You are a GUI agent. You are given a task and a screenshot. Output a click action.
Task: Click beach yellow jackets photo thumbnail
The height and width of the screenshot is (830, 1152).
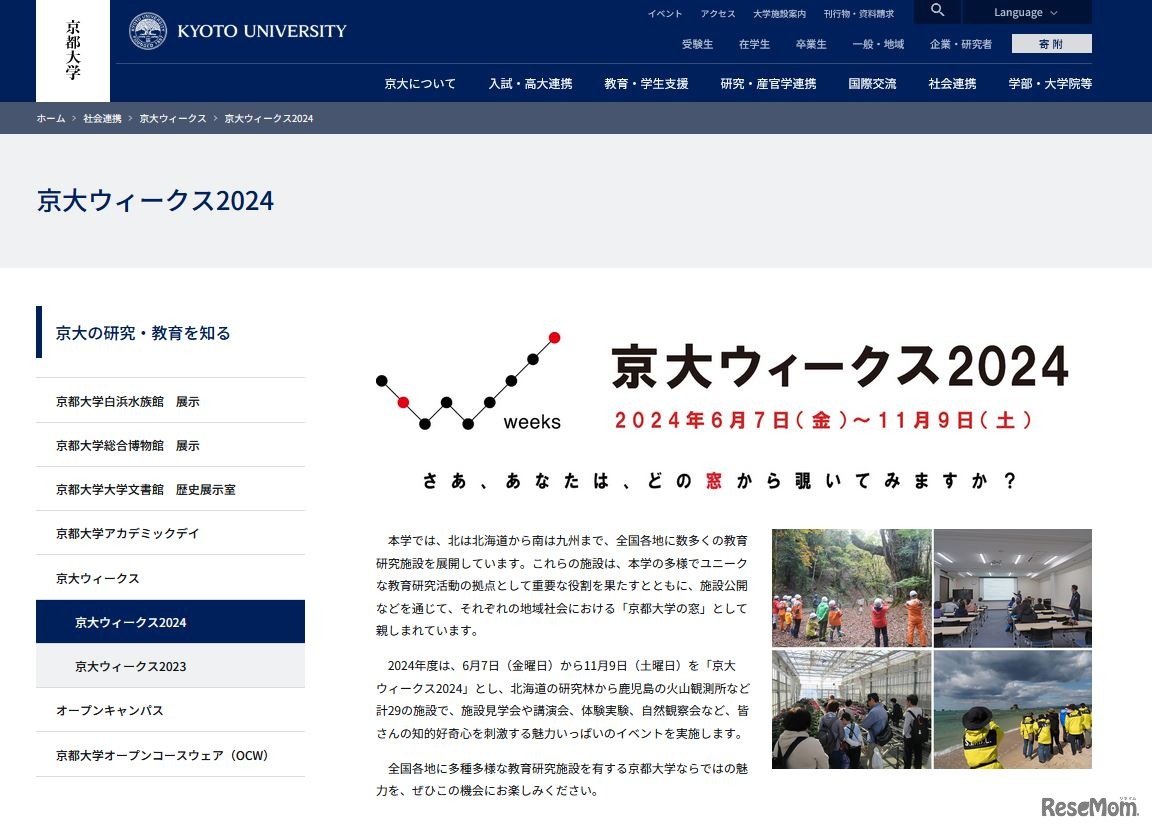(x=1013, y=710)
